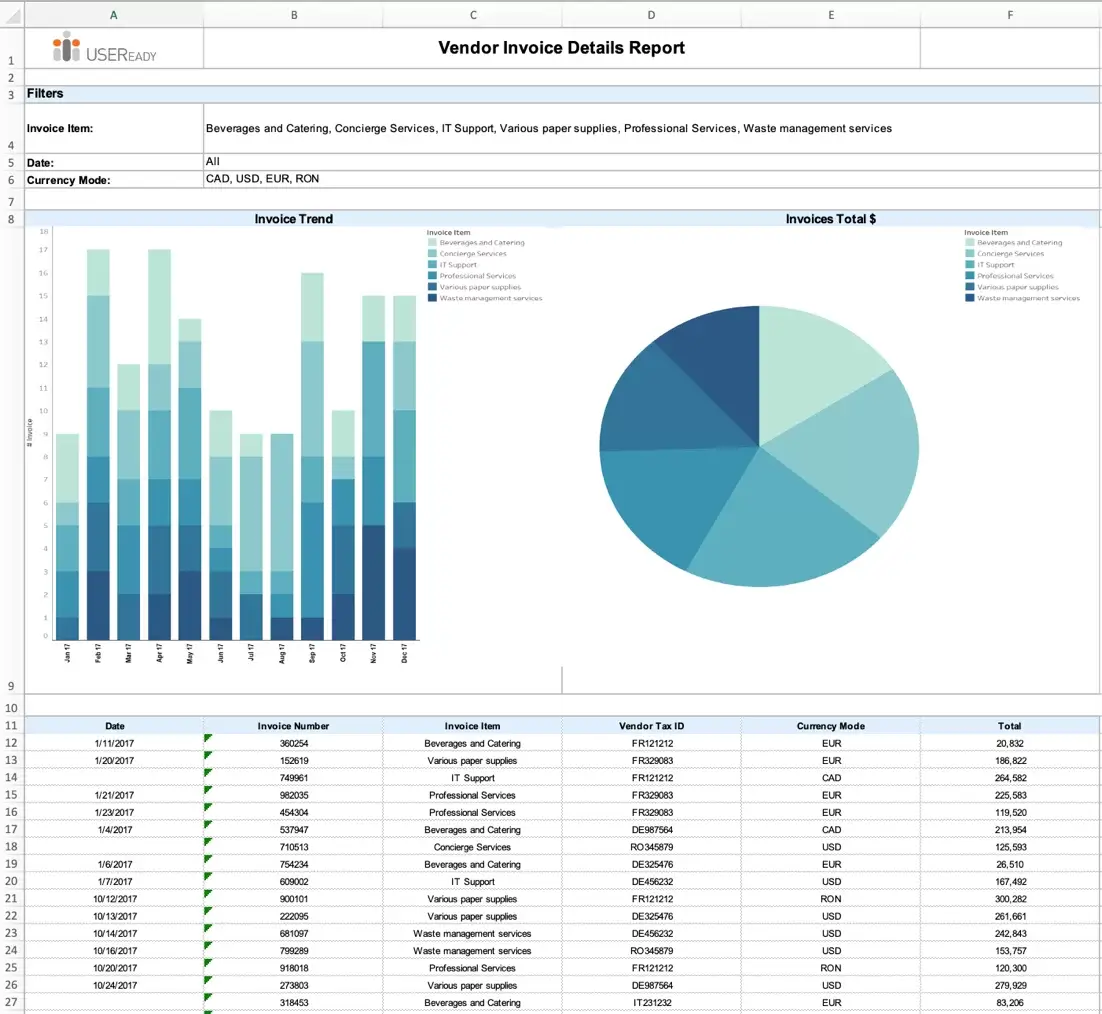Select column A header
1102x1014 pixels.
click(114, 15)
